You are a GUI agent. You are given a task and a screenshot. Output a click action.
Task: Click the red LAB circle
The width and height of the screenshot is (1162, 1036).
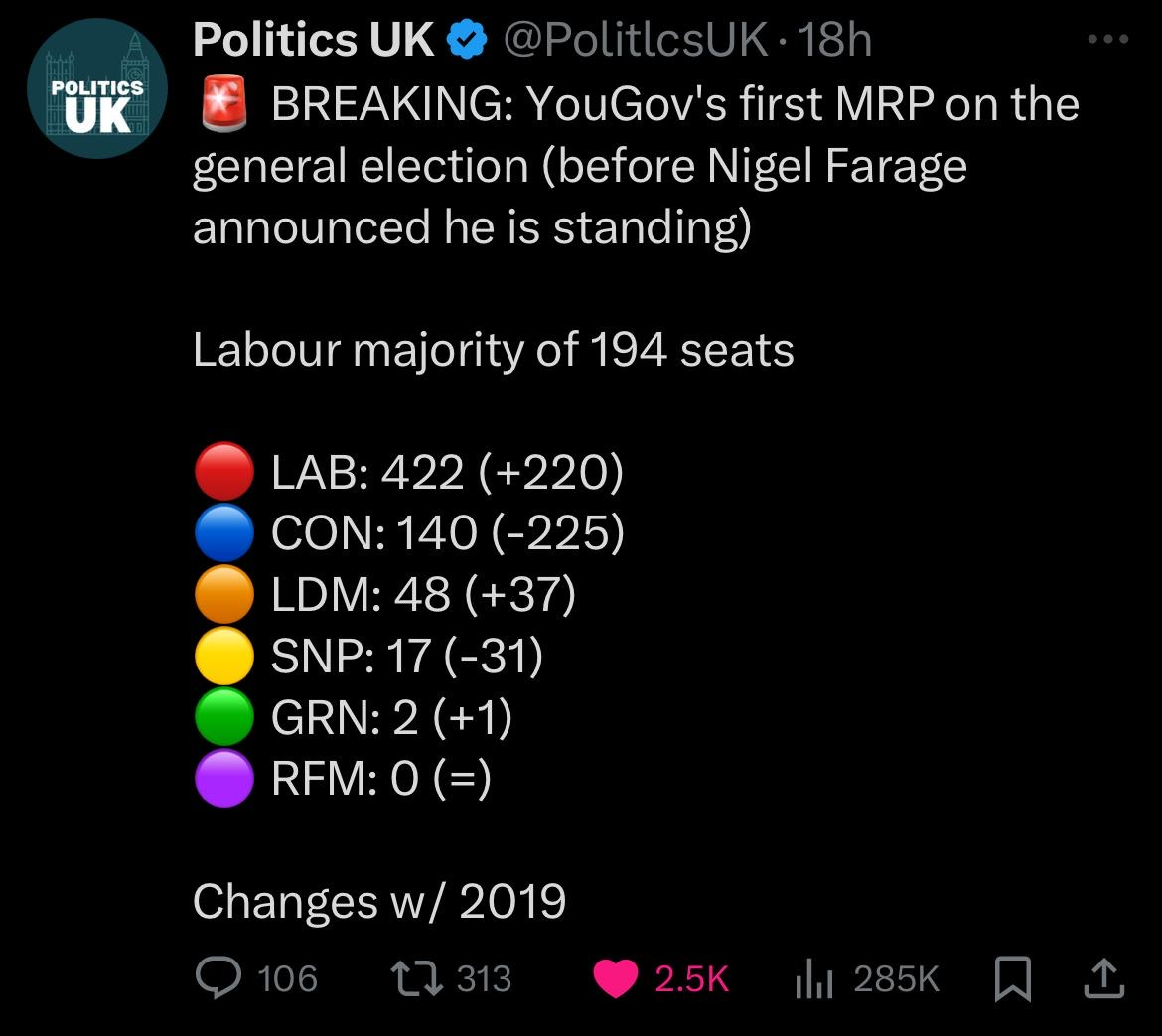tap(224, 471)
